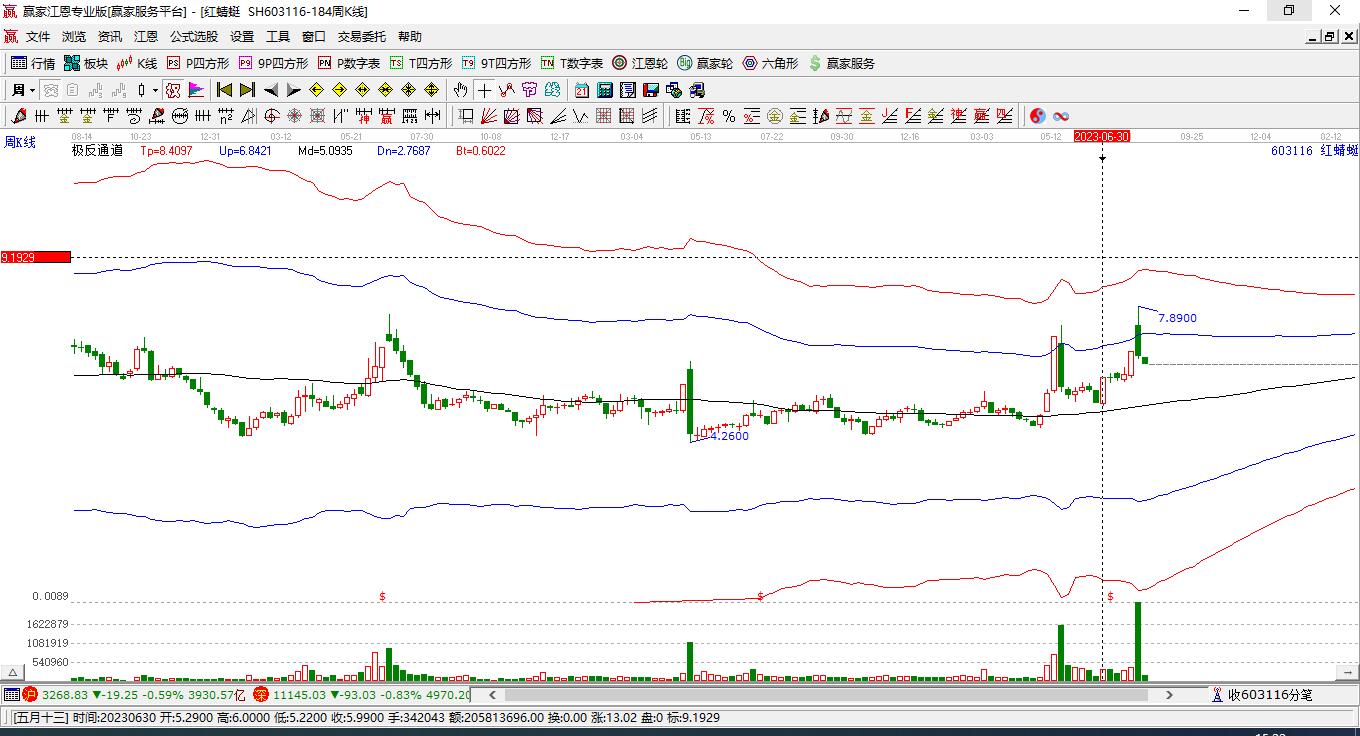Open the 公式选股 menu
Screen dimensions: 1360x736
pyautogui.click(x=194, y=37)
